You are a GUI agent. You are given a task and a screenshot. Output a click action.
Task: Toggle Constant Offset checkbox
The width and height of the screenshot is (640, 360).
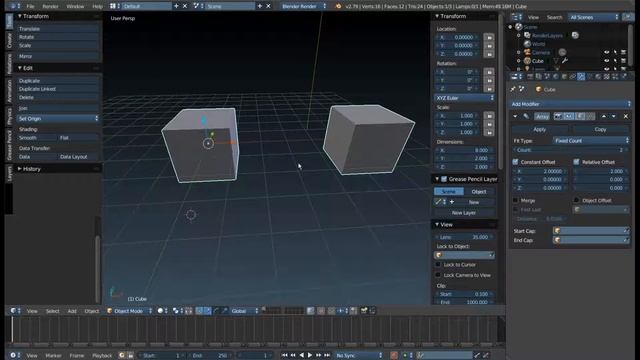pyautogui.click(x=515, y=162)
